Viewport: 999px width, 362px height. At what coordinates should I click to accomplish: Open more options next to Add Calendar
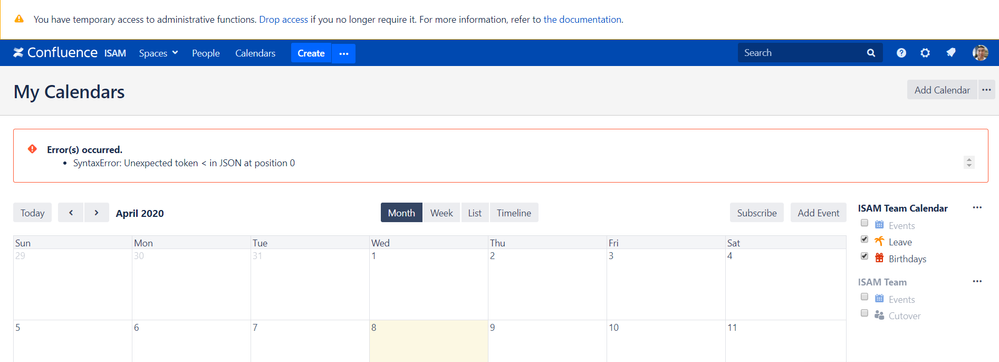click(x=987, y=90)
